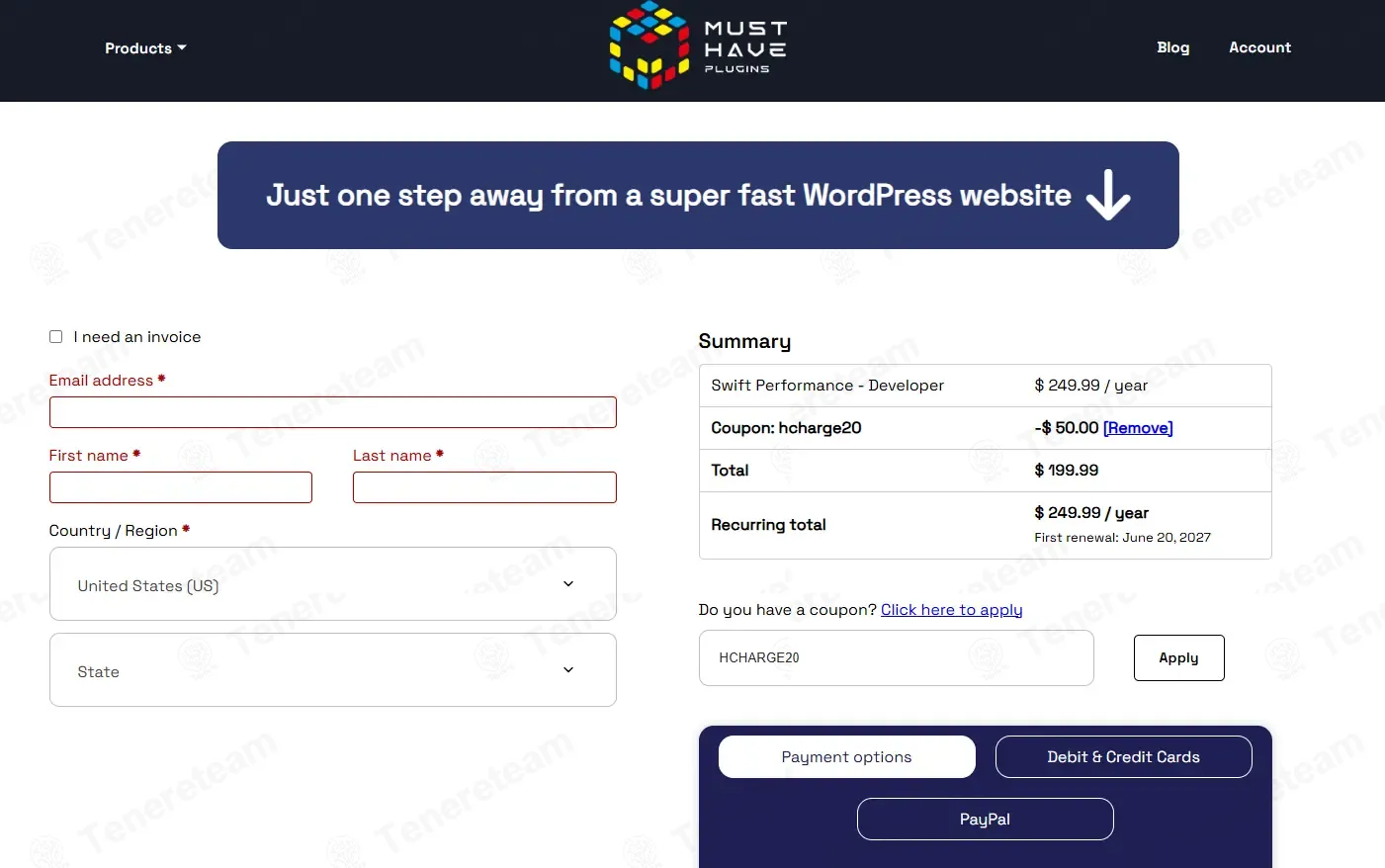Click the 'Country / Region' field label
Image resolution: width=1385 pixels, height=868 pixels.
coord(114,531)
